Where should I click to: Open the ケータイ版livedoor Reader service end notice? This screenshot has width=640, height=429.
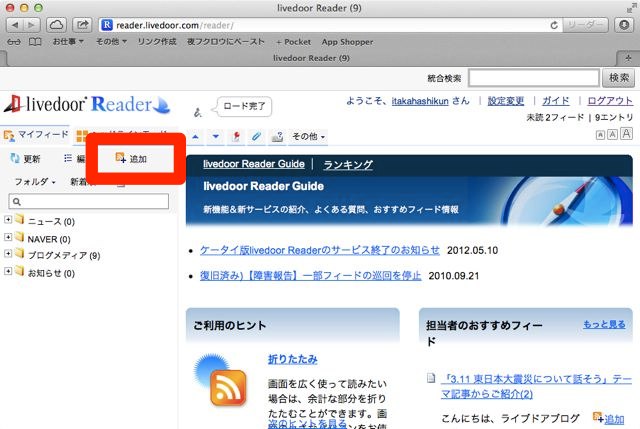[x=320, y=250]
